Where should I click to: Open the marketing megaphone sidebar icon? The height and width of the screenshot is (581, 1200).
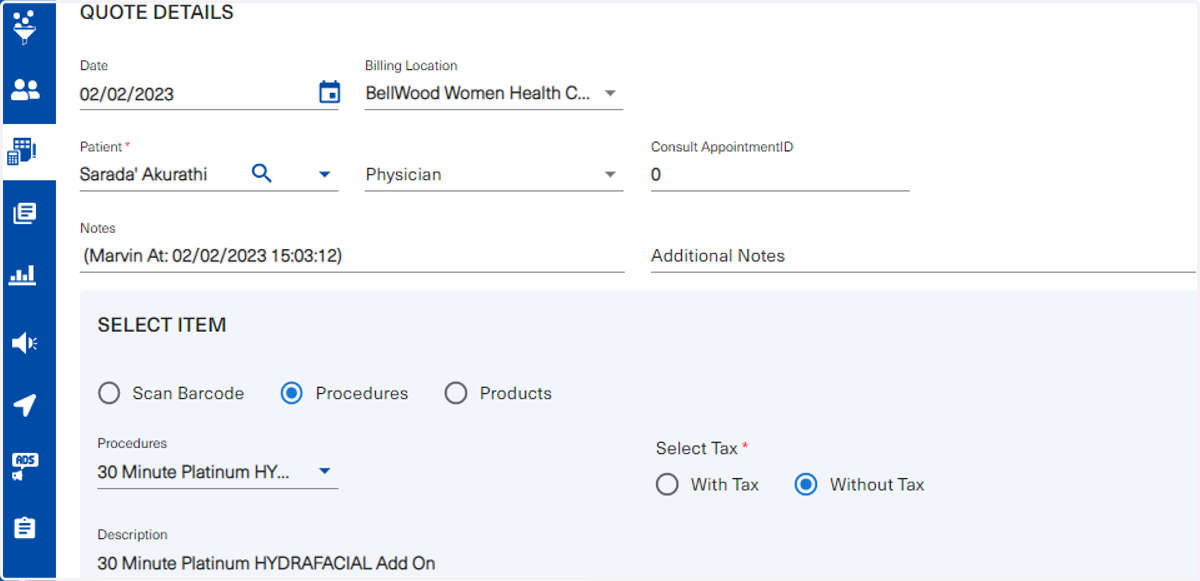pyautogui.click(x=24, y=344)
